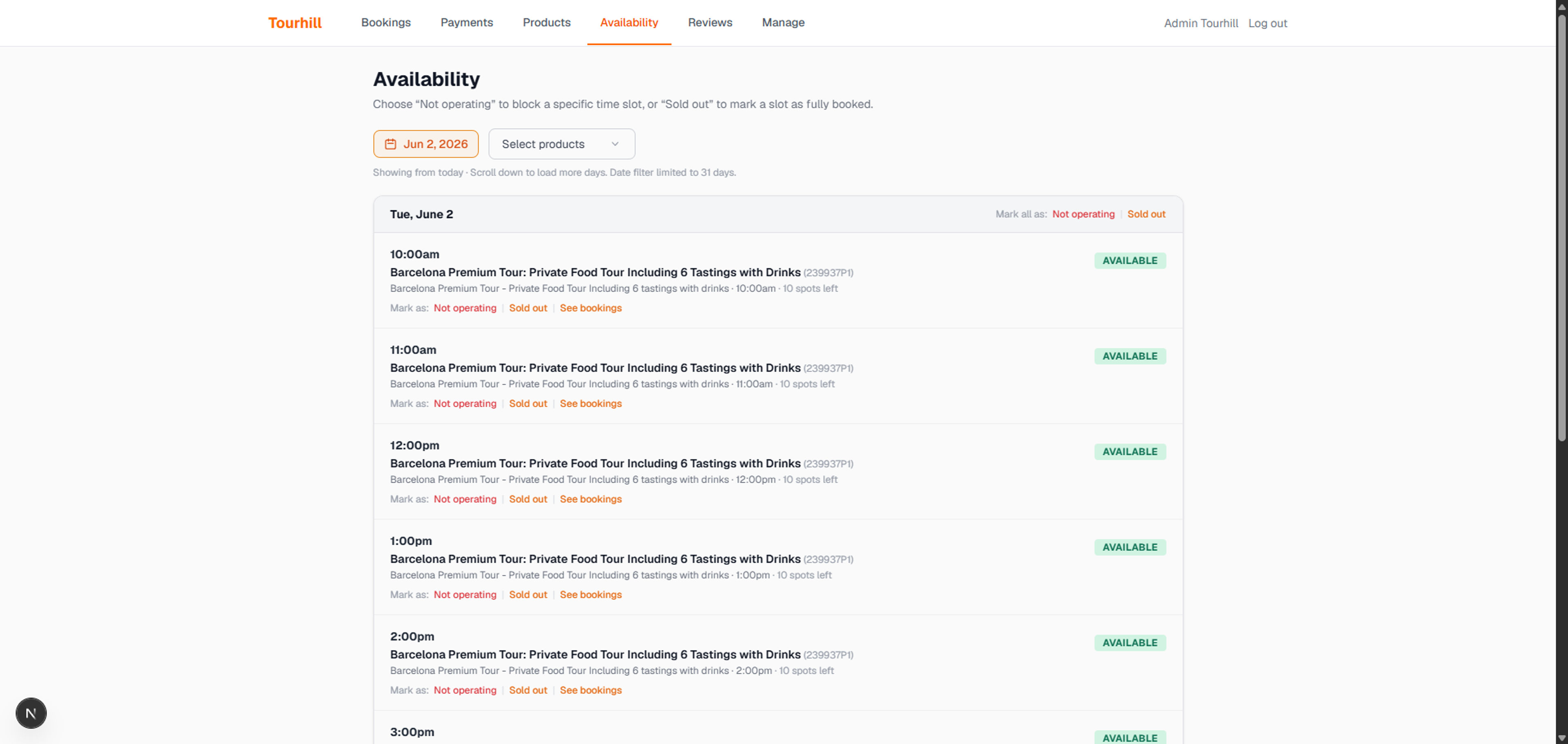Log out of the admin account
Screen dimensions: 1568x744
click(1267, 23)
